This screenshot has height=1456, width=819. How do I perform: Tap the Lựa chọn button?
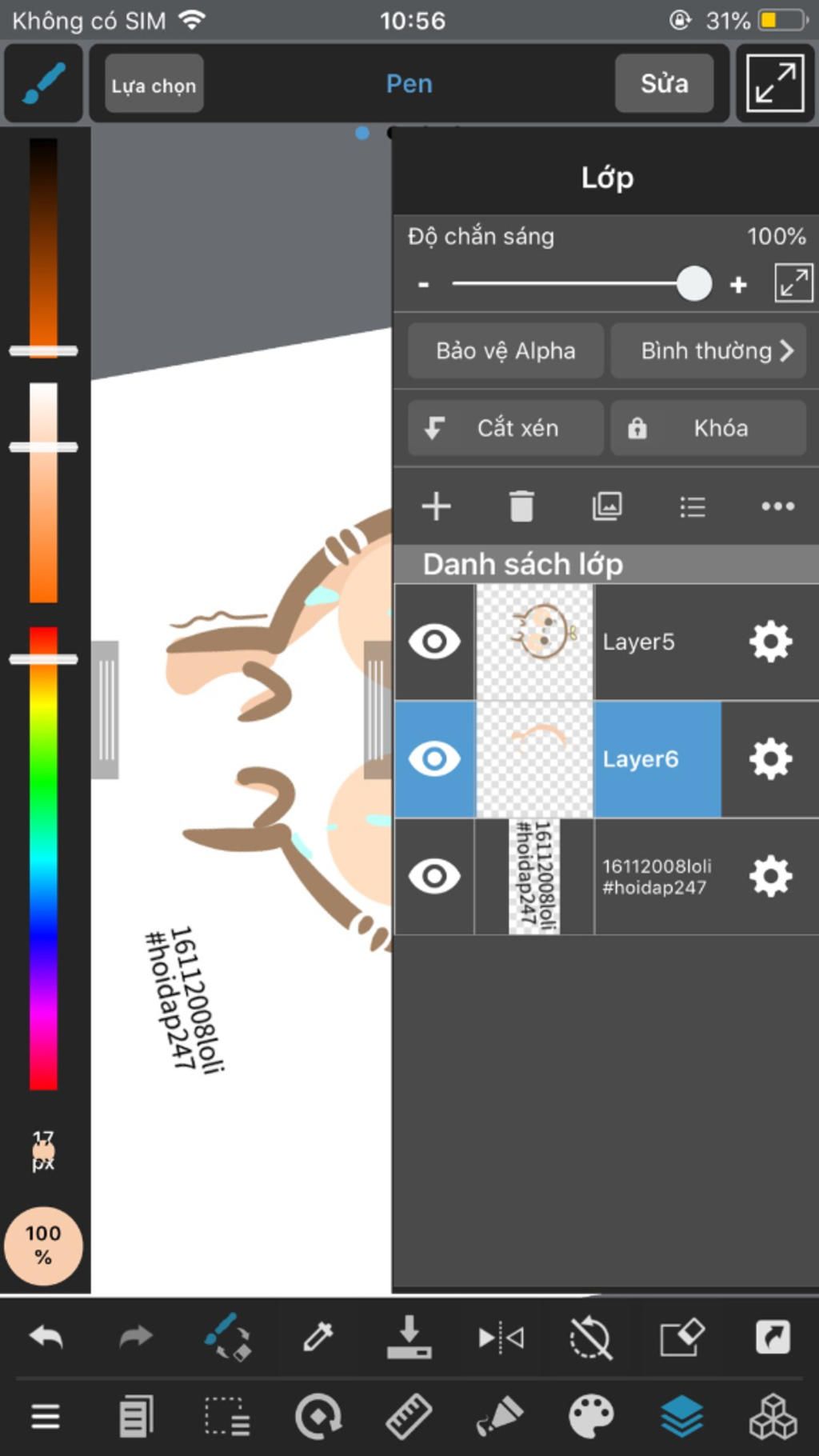tap(154, 84)
